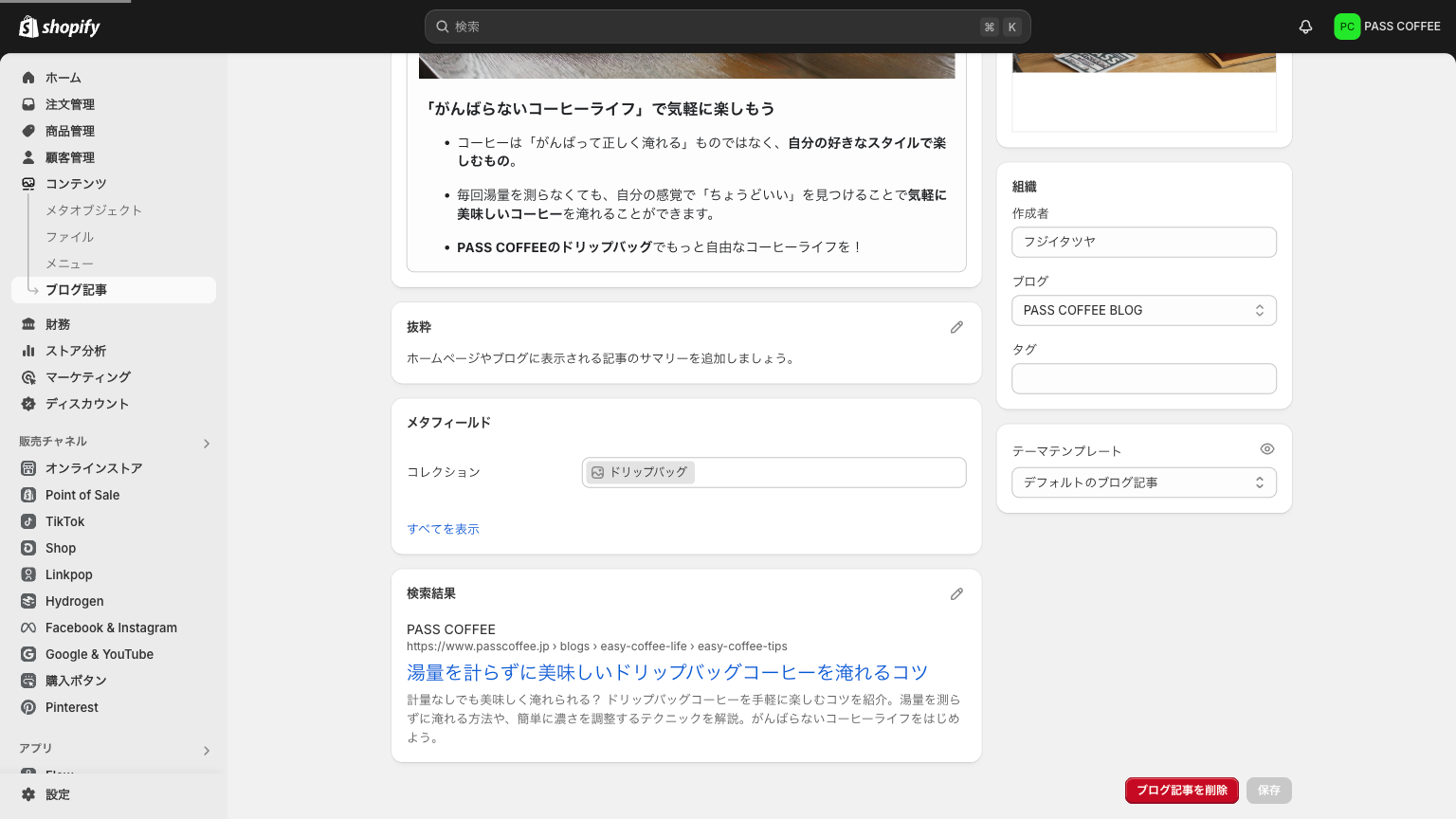
Task: Click the 保存 button
Action: (x=1269, y=791)
